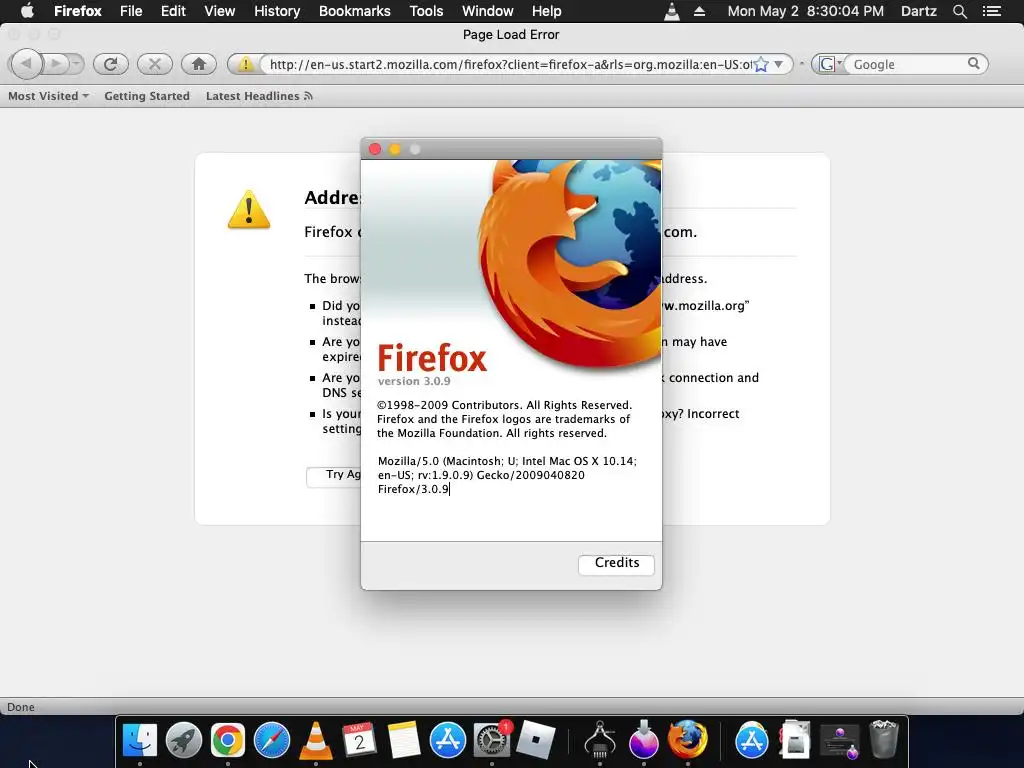Click into the Google search box
The image size is (1024, 768).
point(906,64)
